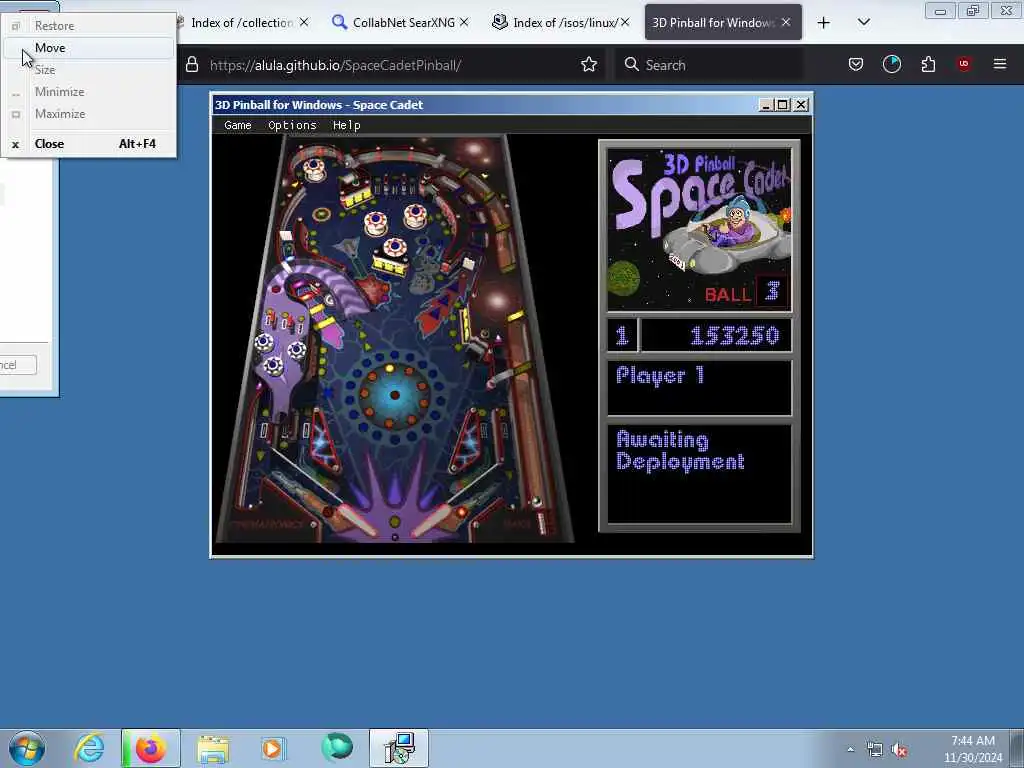Click the Firefox Search box
The image size is (1024, 768).
click(709, 65)
